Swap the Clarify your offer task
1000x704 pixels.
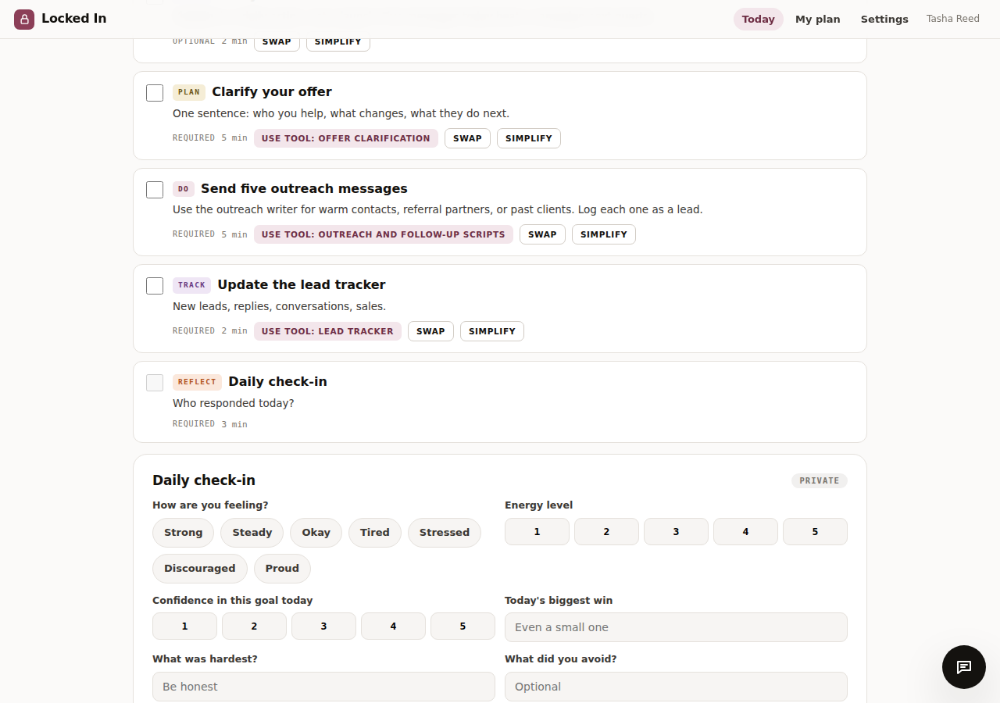point(467,138)
